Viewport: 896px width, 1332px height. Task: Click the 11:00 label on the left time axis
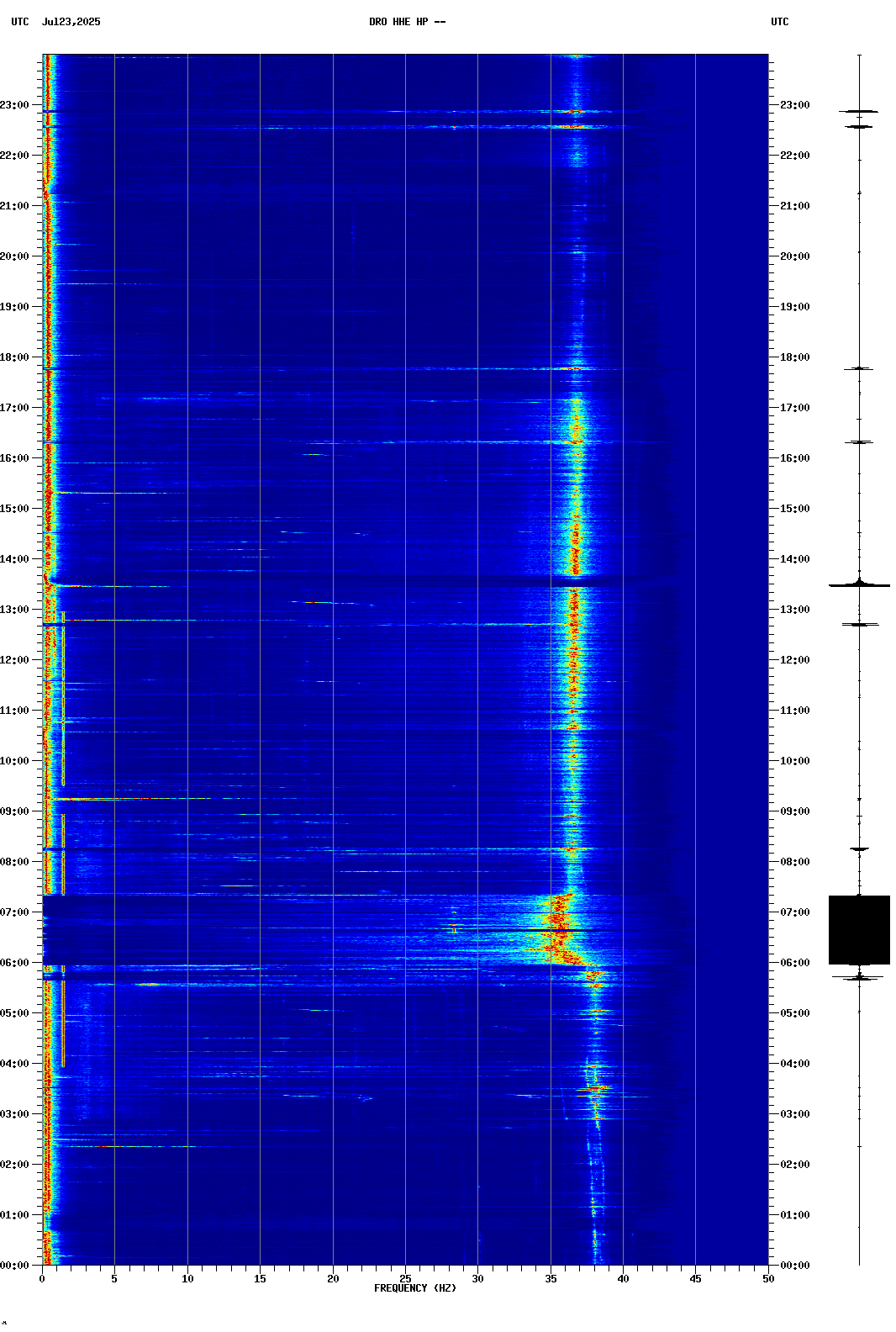tap(14, 711)
